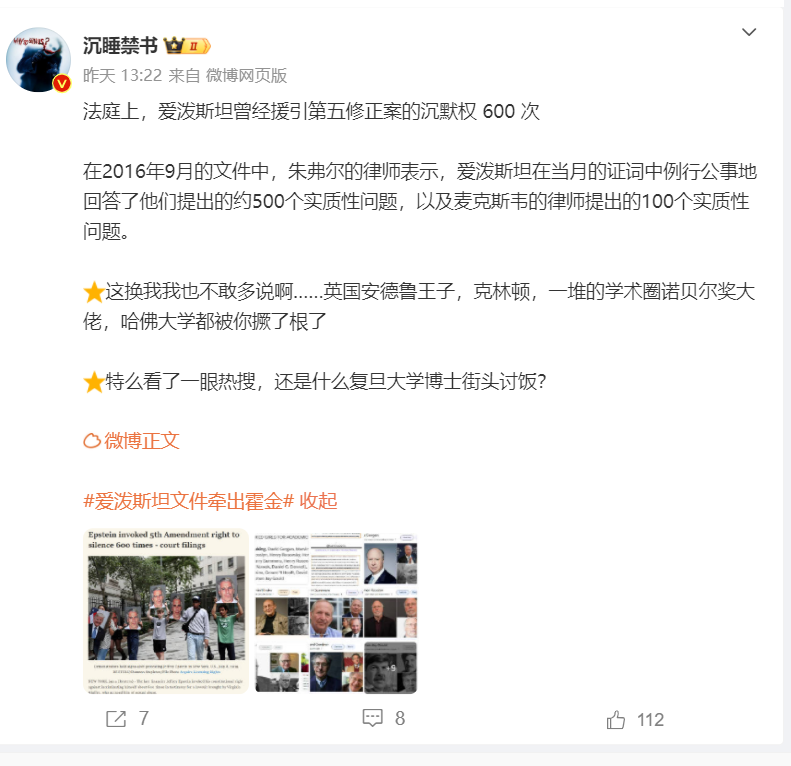Image resolution: width=791 pixels, height=766 pixels.
Task: Open the 沉睡禁书 username link
Action: 120,46
